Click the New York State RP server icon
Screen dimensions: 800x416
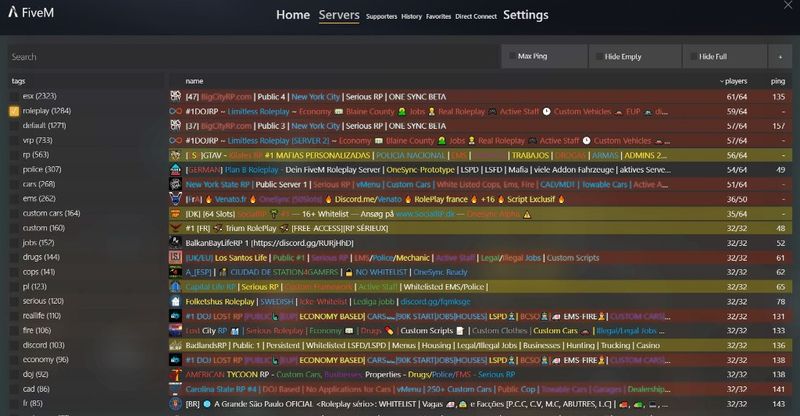point(176,185)
